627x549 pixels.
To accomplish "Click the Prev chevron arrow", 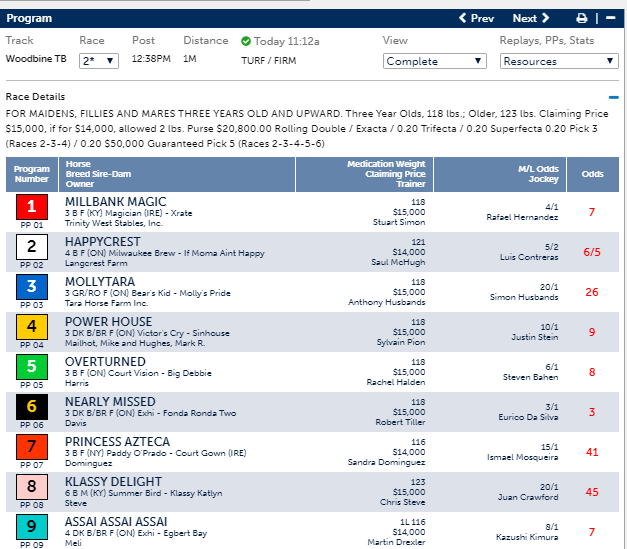I will (x=463, y=18).
